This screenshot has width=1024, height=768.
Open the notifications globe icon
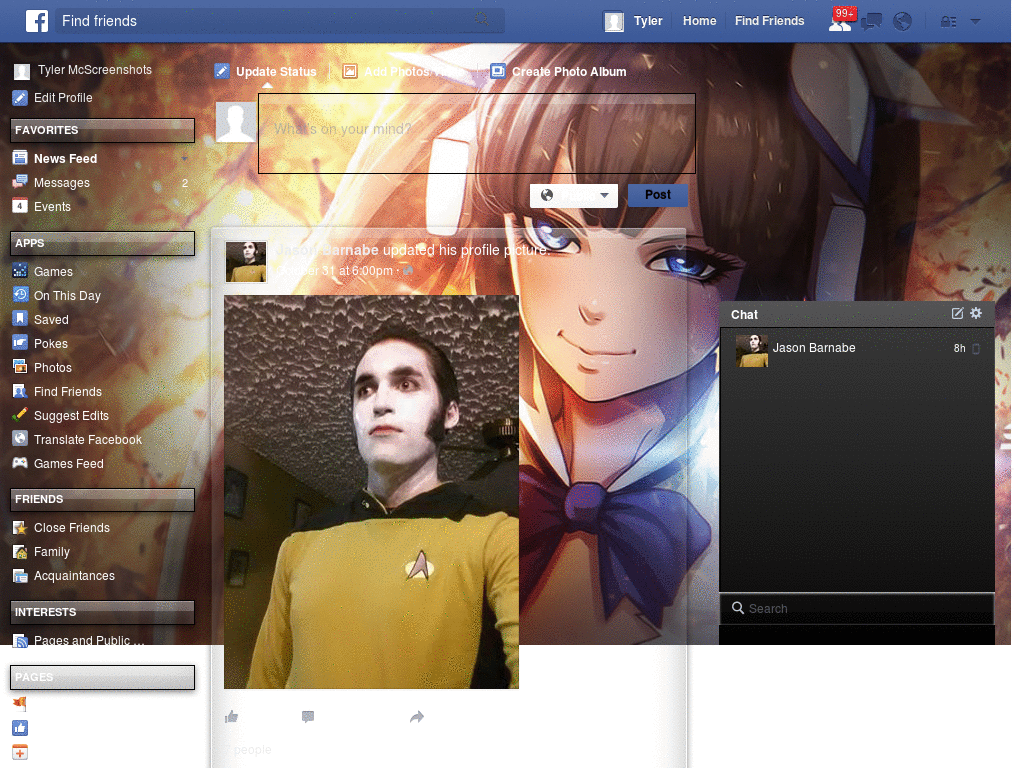pos(903,22)
